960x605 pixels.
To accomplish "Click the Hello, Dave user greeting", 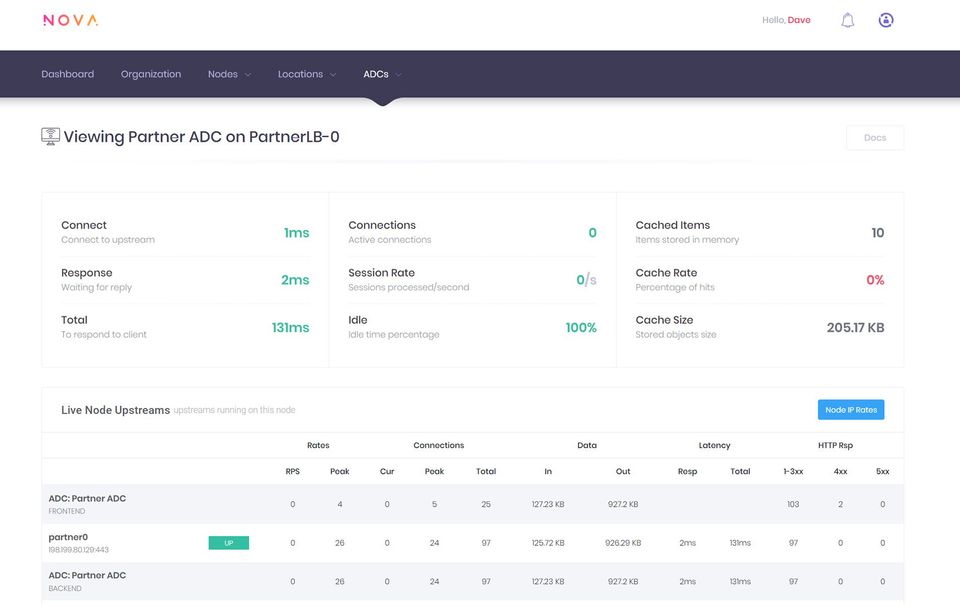I will (786, 20).
